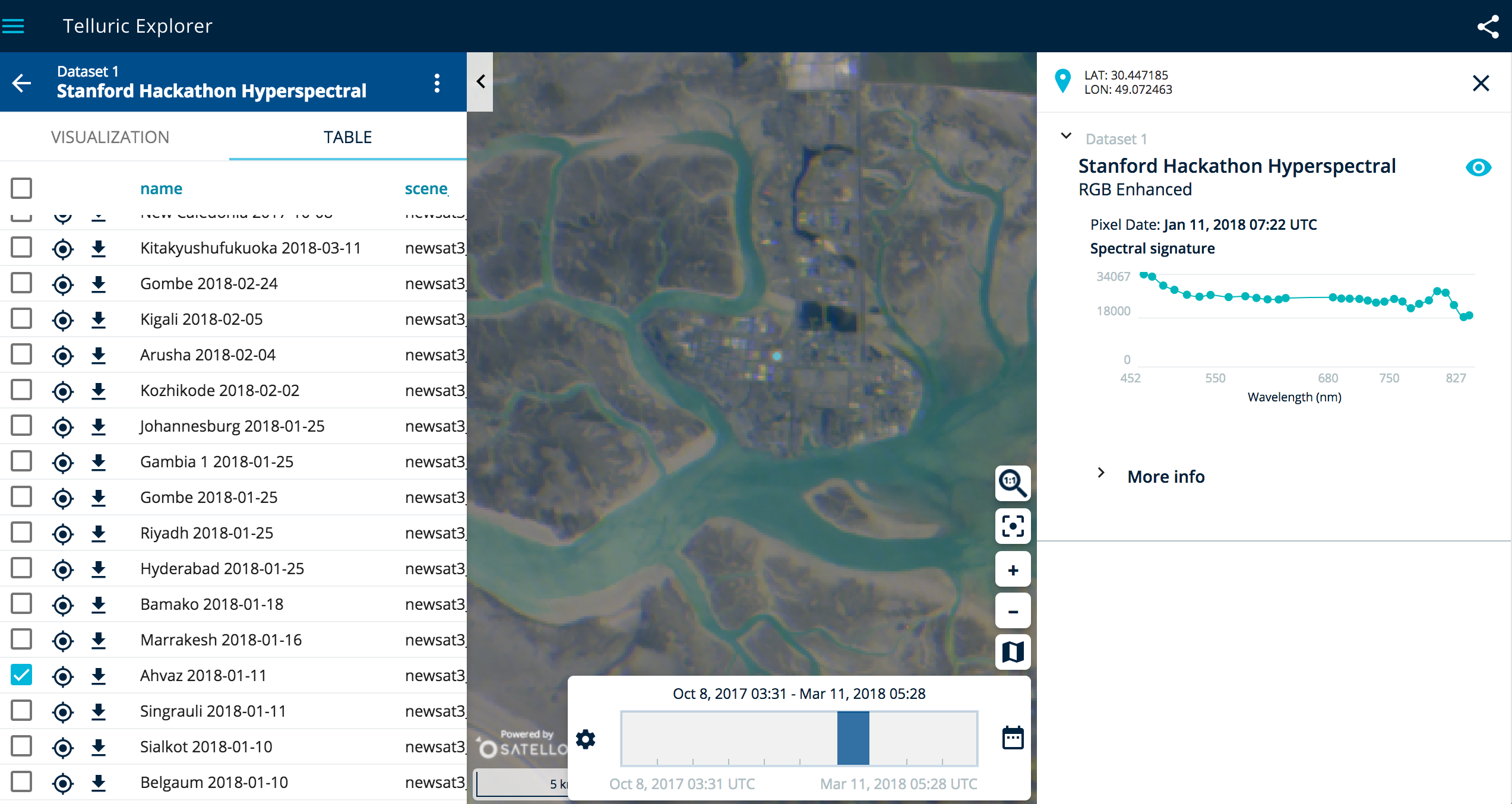Click the share icon in header

coord(1488,27)
